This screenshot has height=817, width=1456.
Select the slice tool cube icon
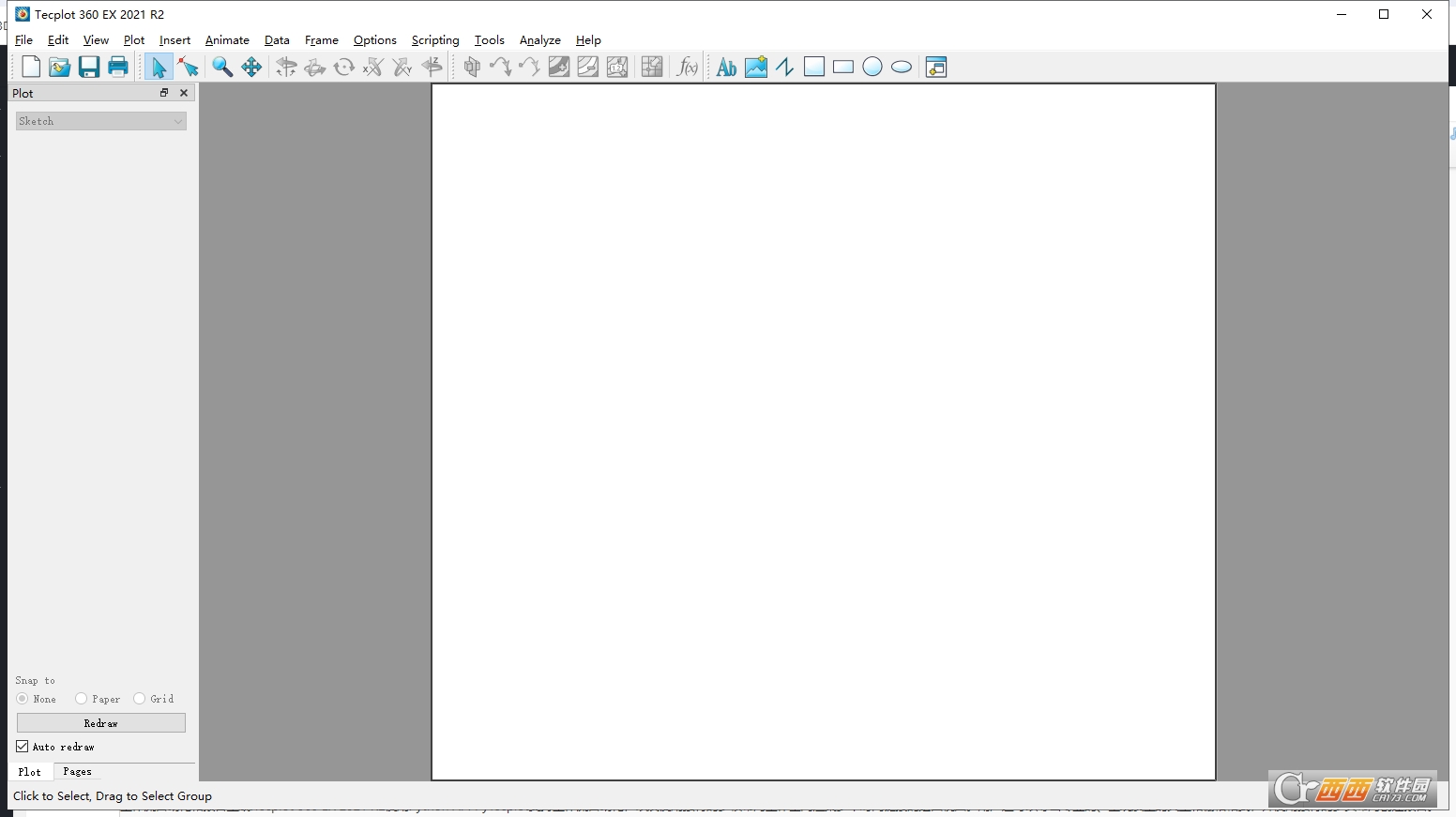[x=472, y=67]
